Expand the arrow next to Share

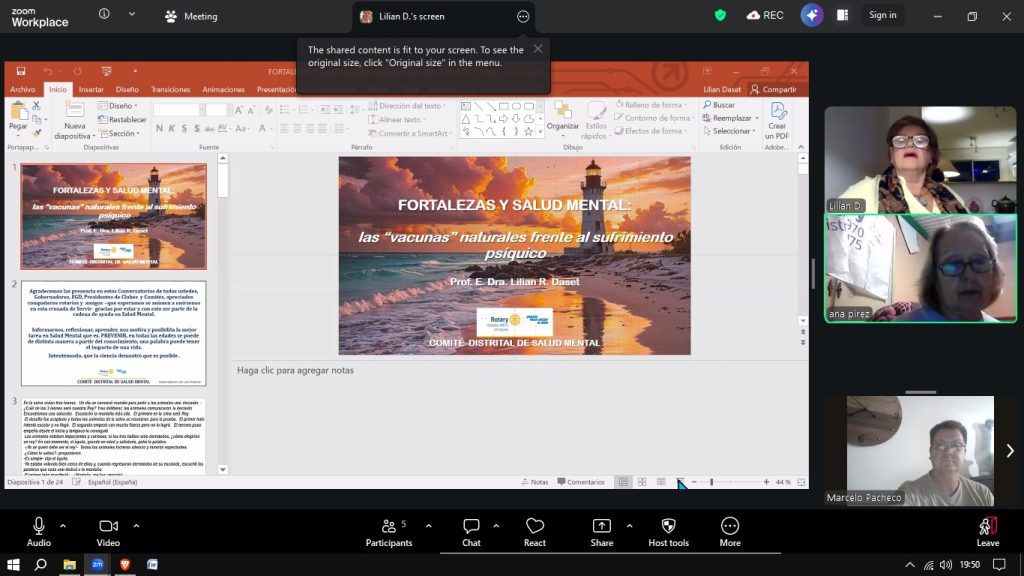(629, 526)
